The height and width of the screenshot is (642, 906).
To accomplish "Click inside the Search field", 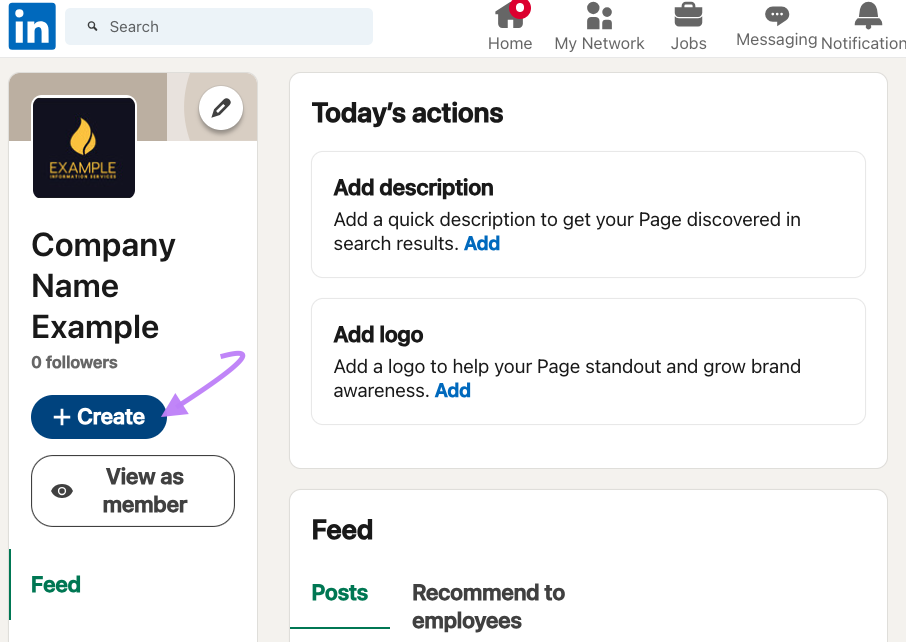I will 230,27.
